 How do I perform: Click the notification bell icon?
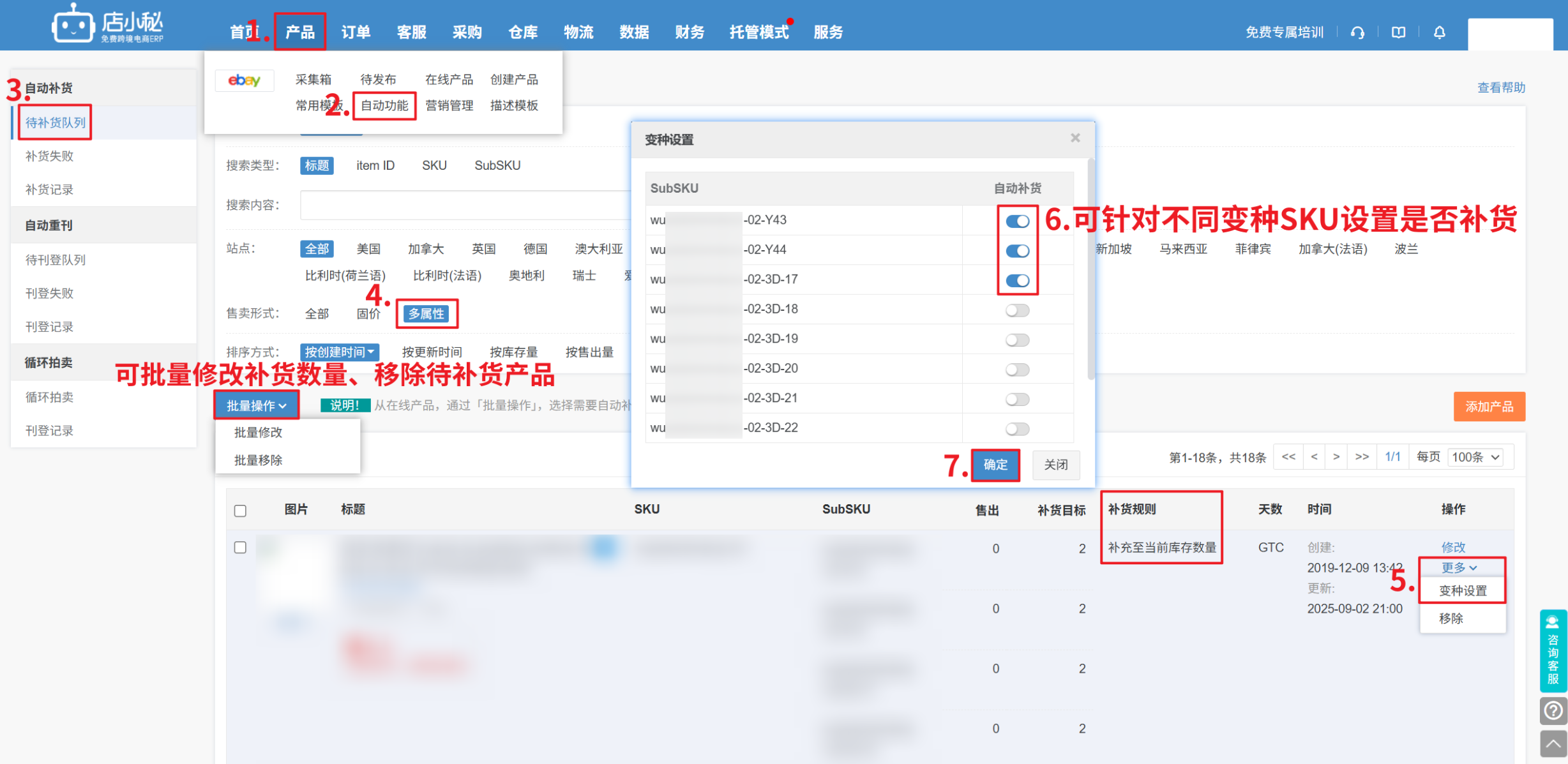point(1439,33)
